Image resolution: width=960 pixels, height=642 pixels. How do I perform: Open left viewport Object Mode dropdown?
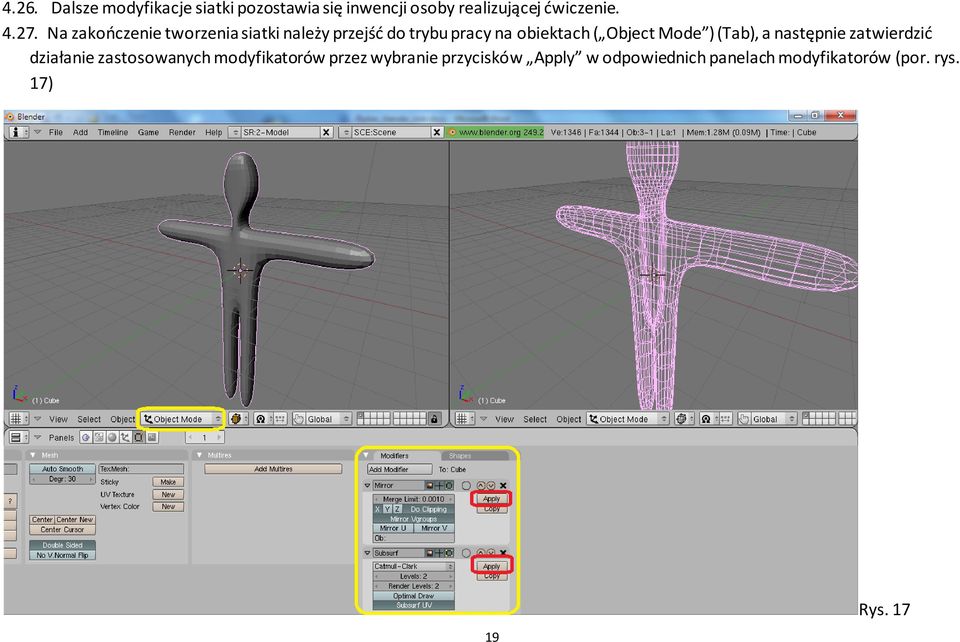point(182,419)
